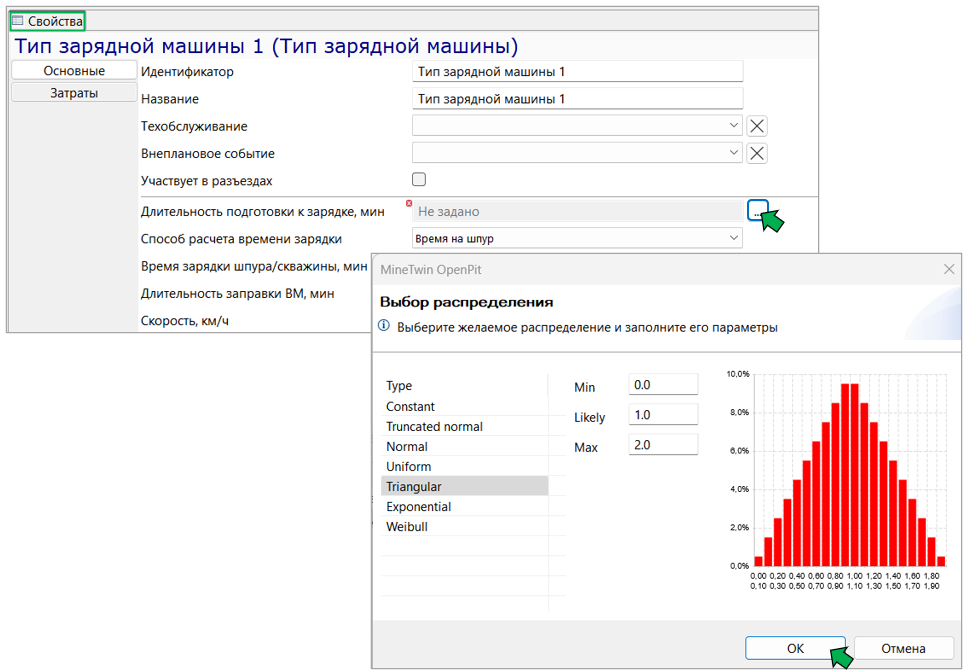The image size is (966, 670).
Task: Click the Отмена button
Action: click(904, 648)
